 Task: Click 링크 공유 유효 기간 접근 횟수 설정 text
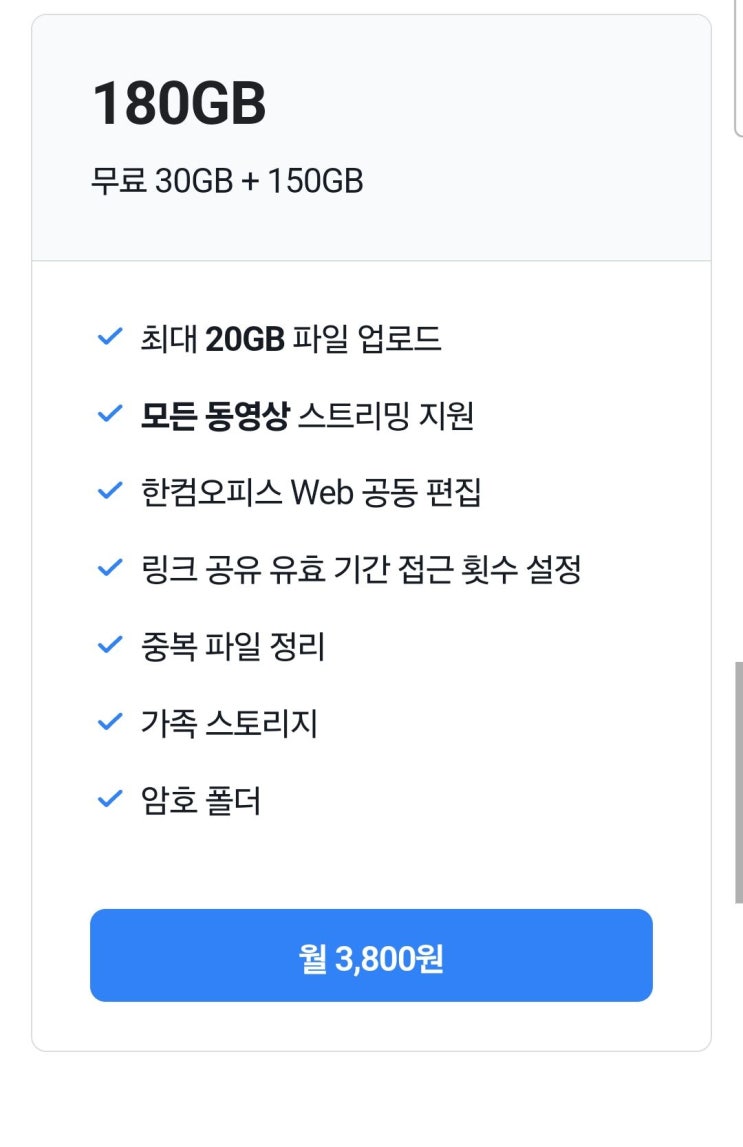361,570
